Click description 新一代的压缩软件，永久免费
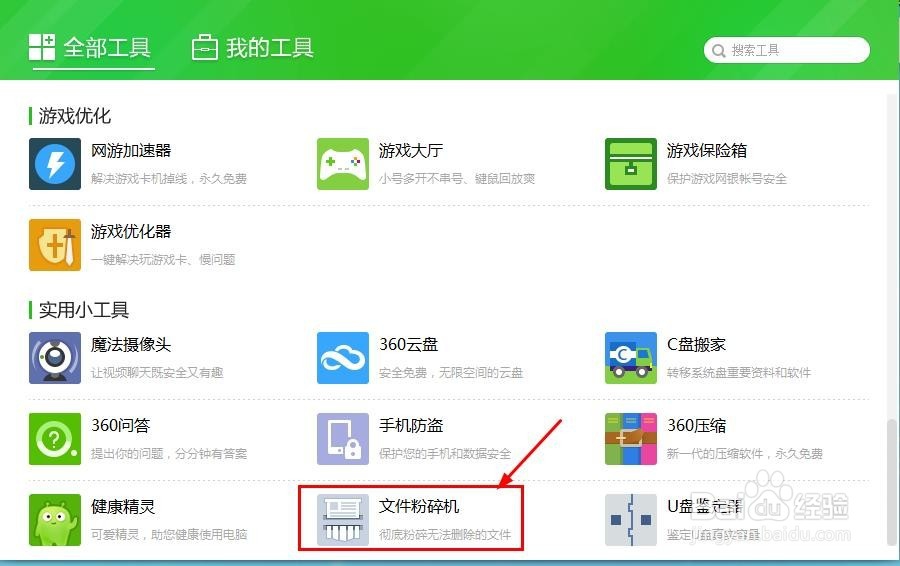 744,453
